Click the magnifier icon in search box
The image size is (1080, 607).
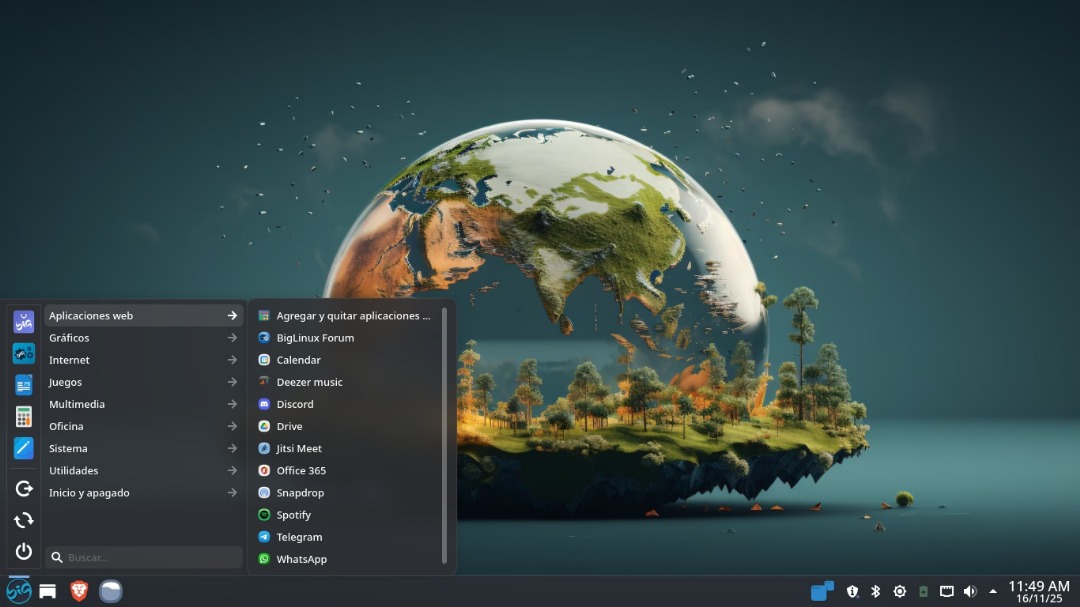click(x=57, y=557)
